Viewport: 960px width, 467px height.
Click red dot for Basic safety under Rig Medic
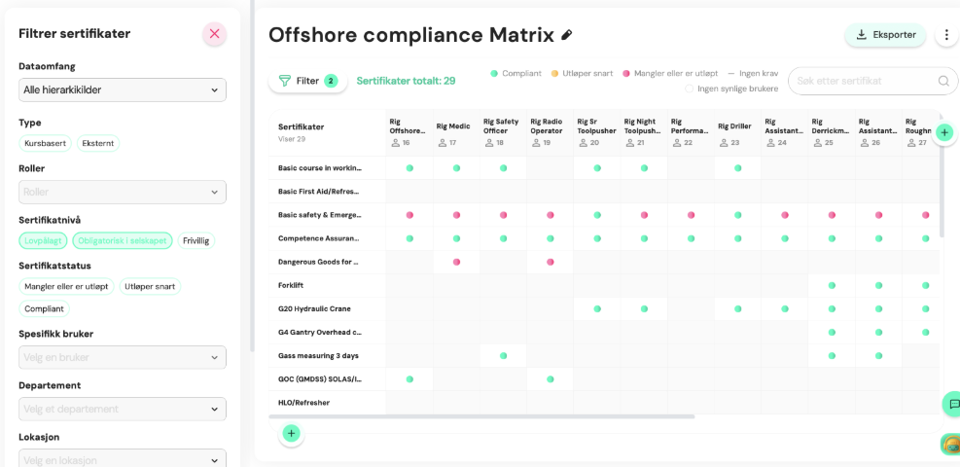(x=457, y=215)
